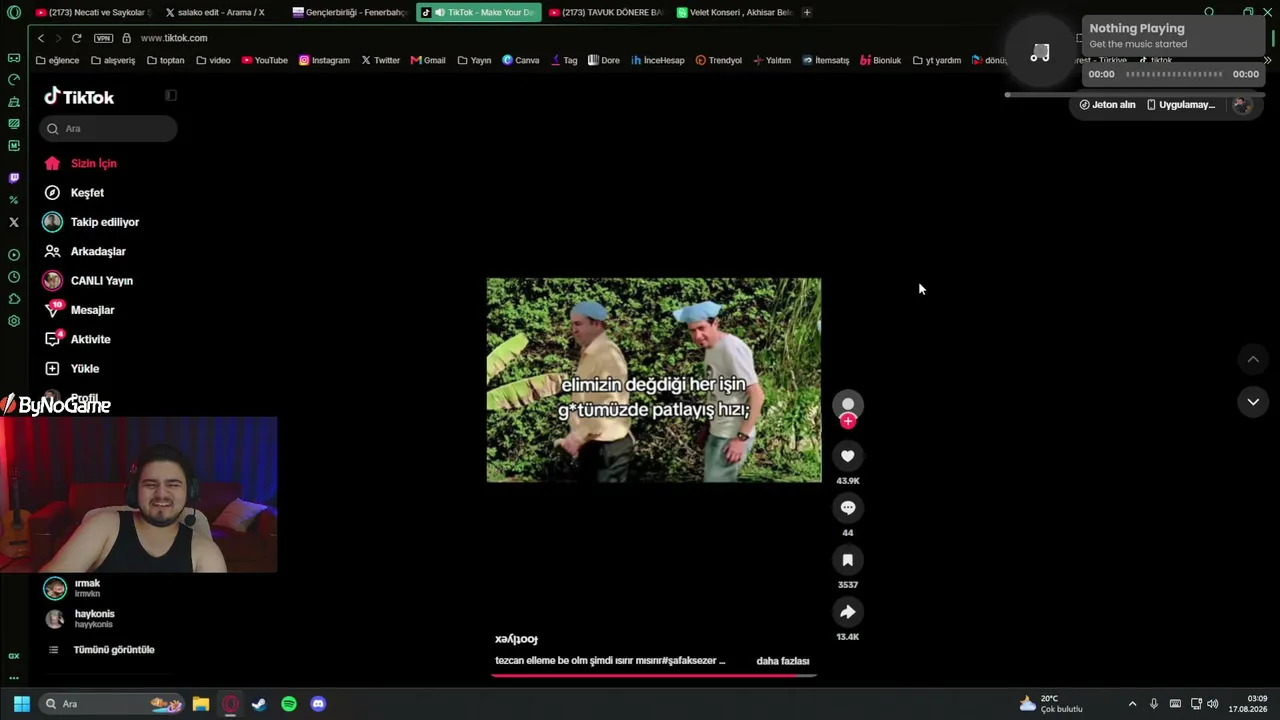The width and height of the screenshot is (1280, 720).
Task: Go to the previous video with the up arrow
Action: [x=1253, y=359]
